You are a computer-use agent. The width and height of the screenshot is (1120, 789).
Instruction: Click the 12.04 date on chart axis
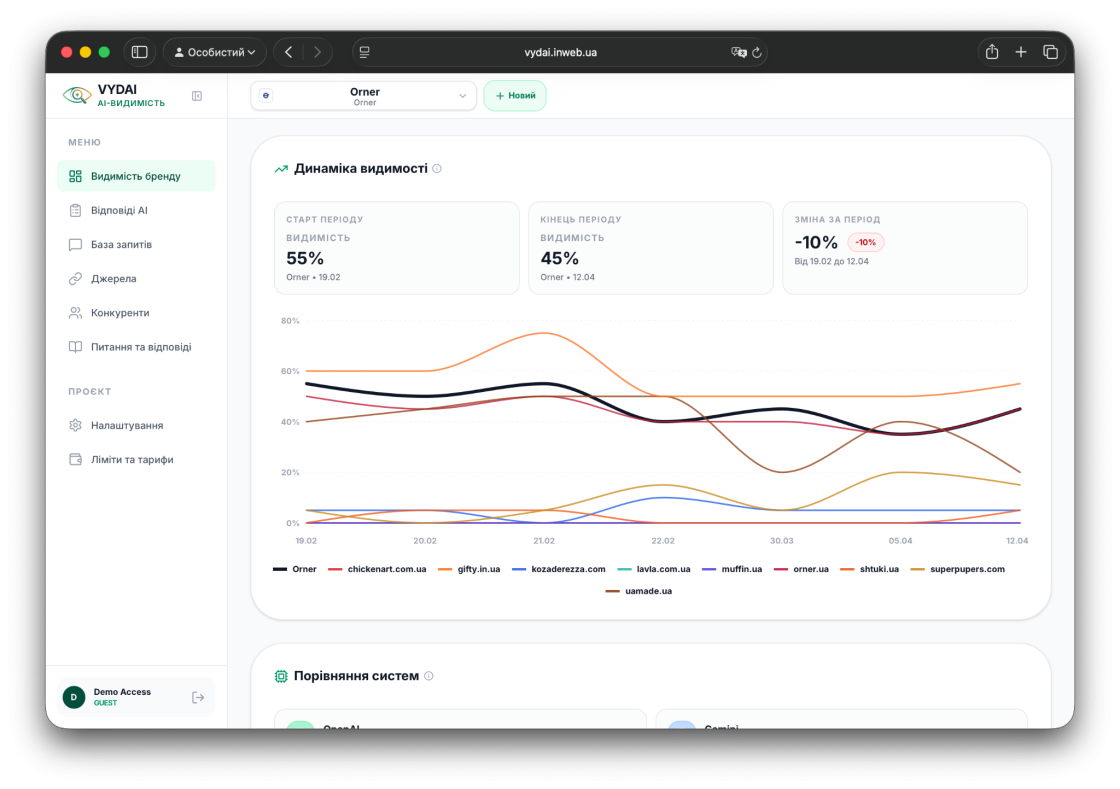[1017, 541]
